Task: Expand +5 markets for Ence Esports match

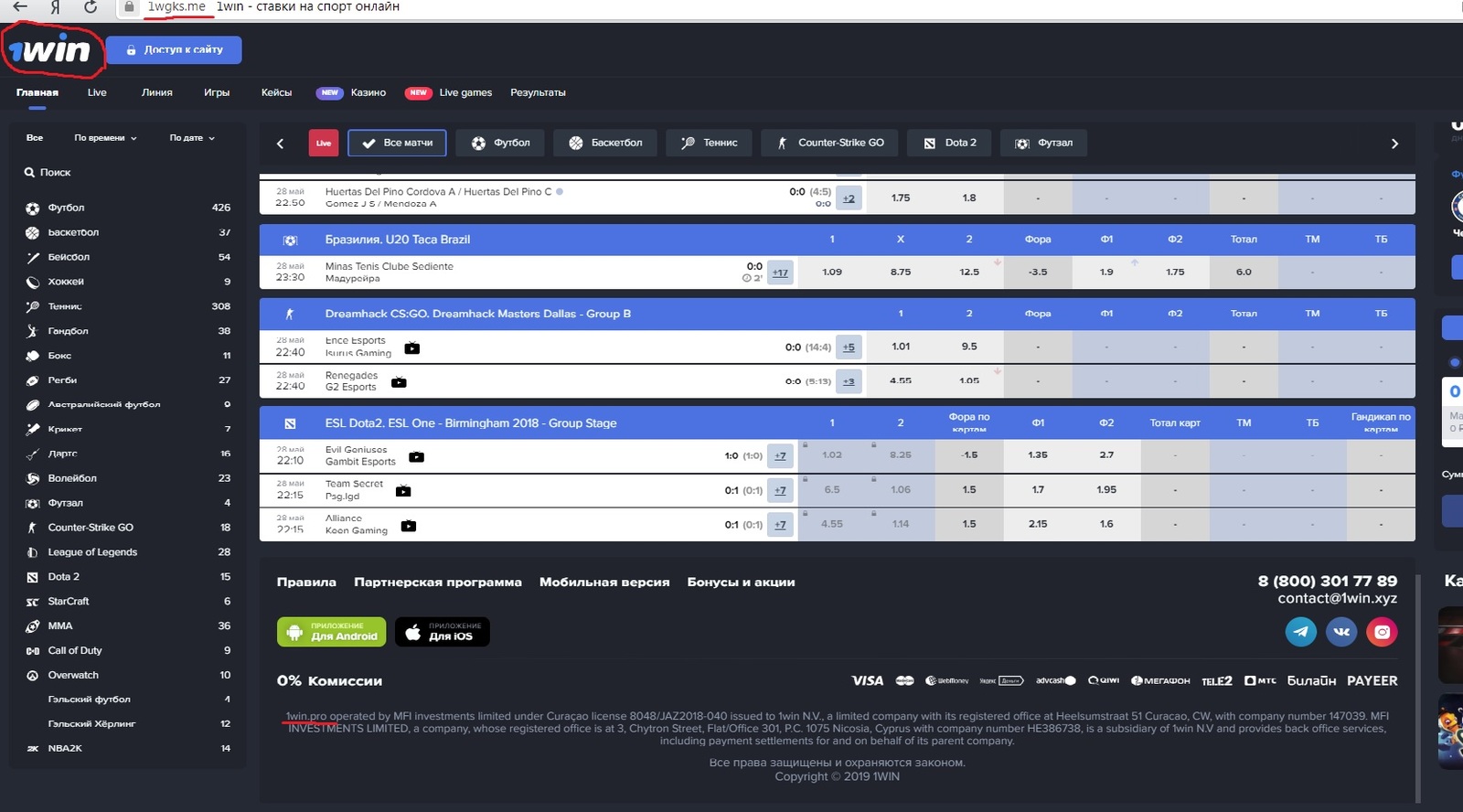Action: (849, 347)
